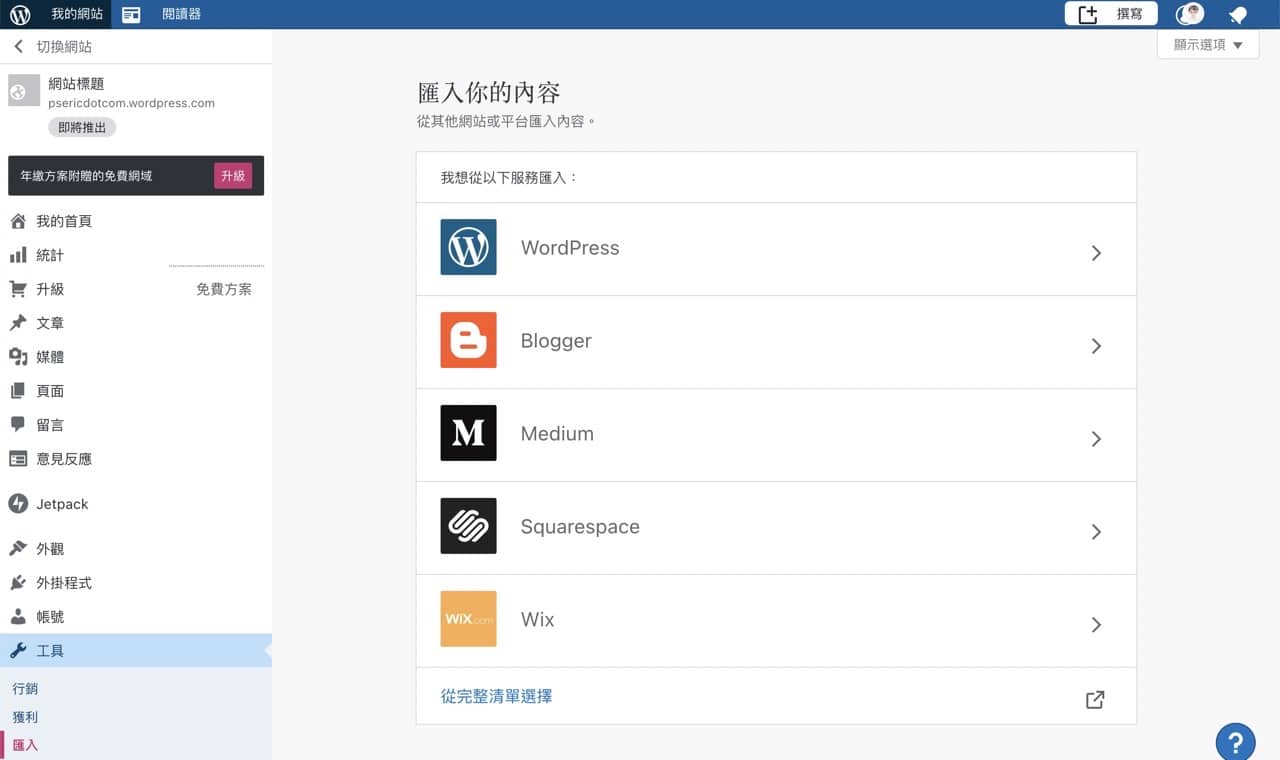Click the WordPress importer logo
This screenshot has height=760, width=1280.
[x=468, y=247]
